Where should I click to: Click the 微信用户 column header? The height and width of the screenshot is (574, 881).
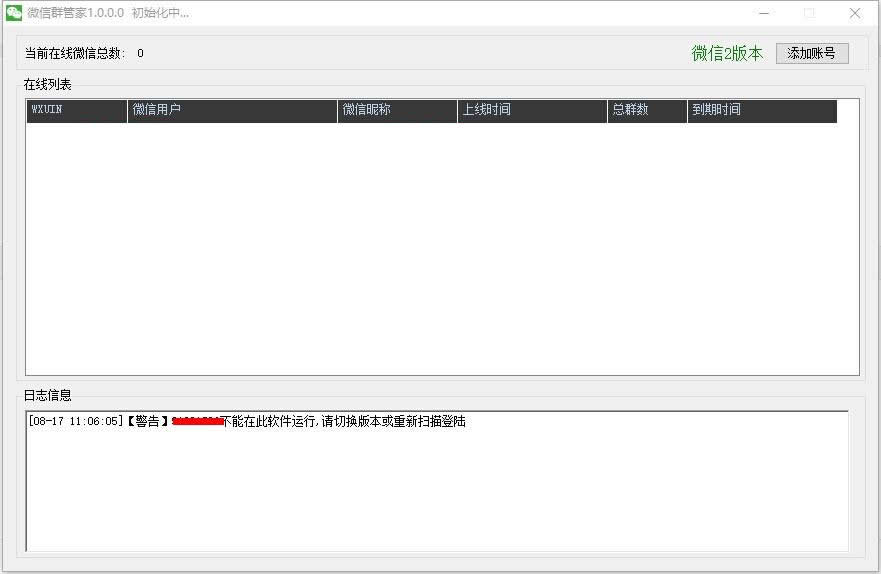pyautogui.click(x=232, y=110)
